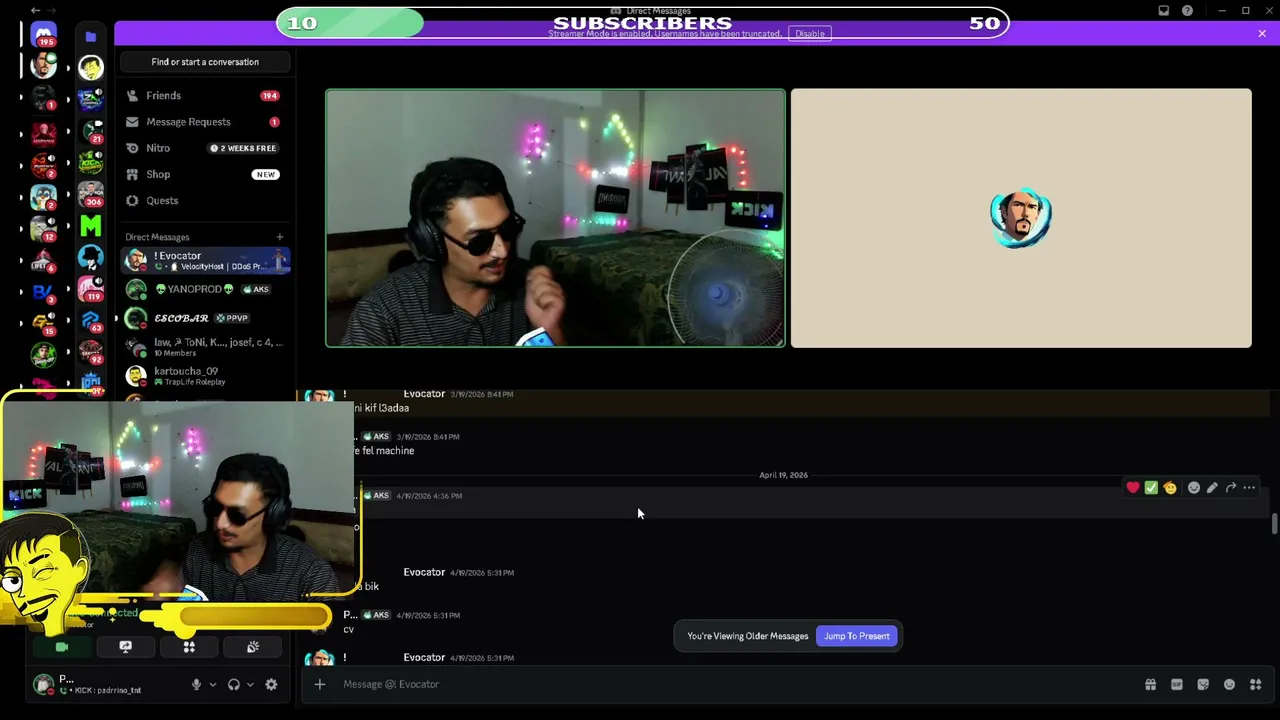
Task: Open Message Requests
Action: [205, 122]
